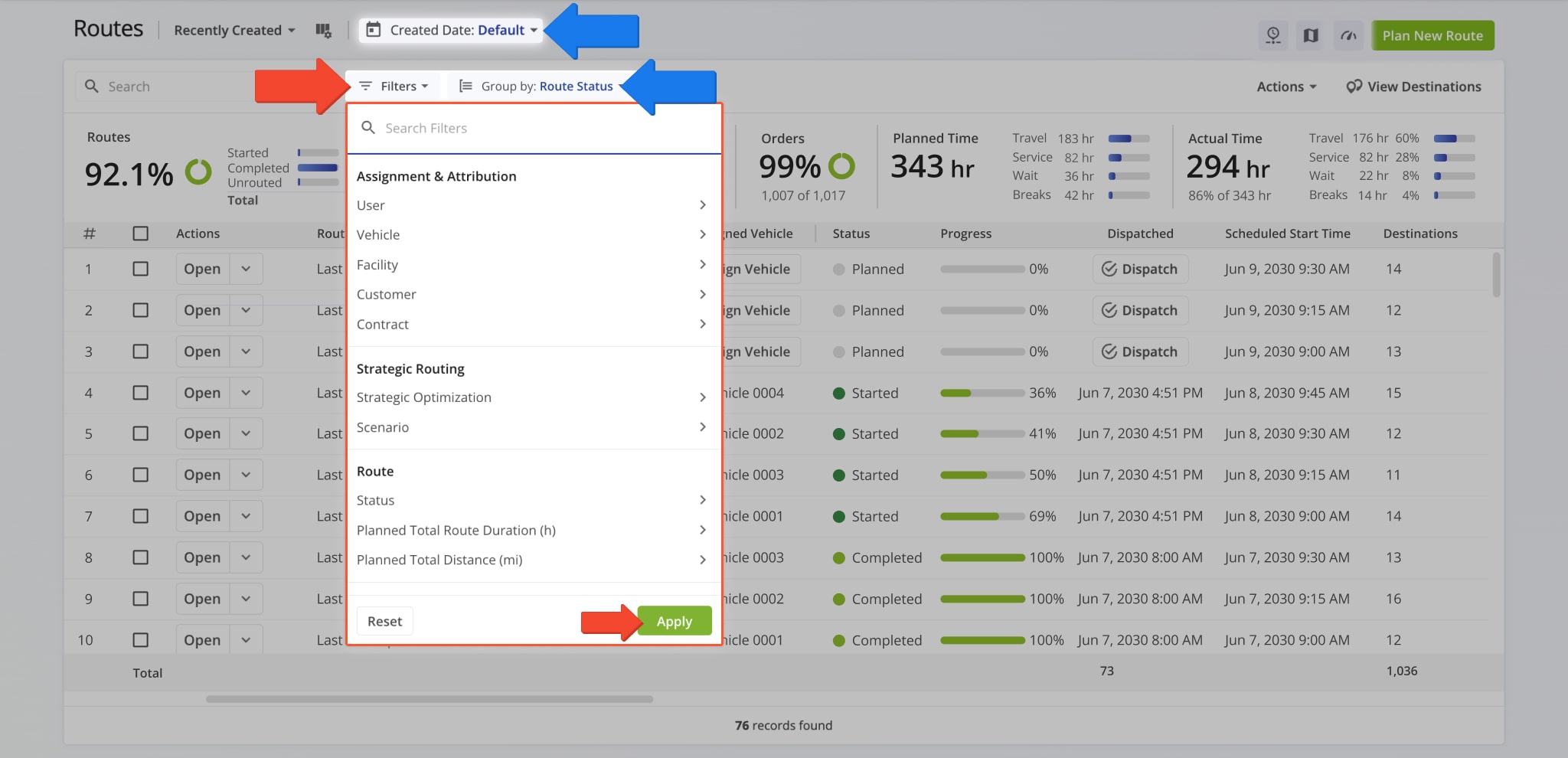Check the checkbox for route row 4
The image size is (1568, 758).
[141, 393]
